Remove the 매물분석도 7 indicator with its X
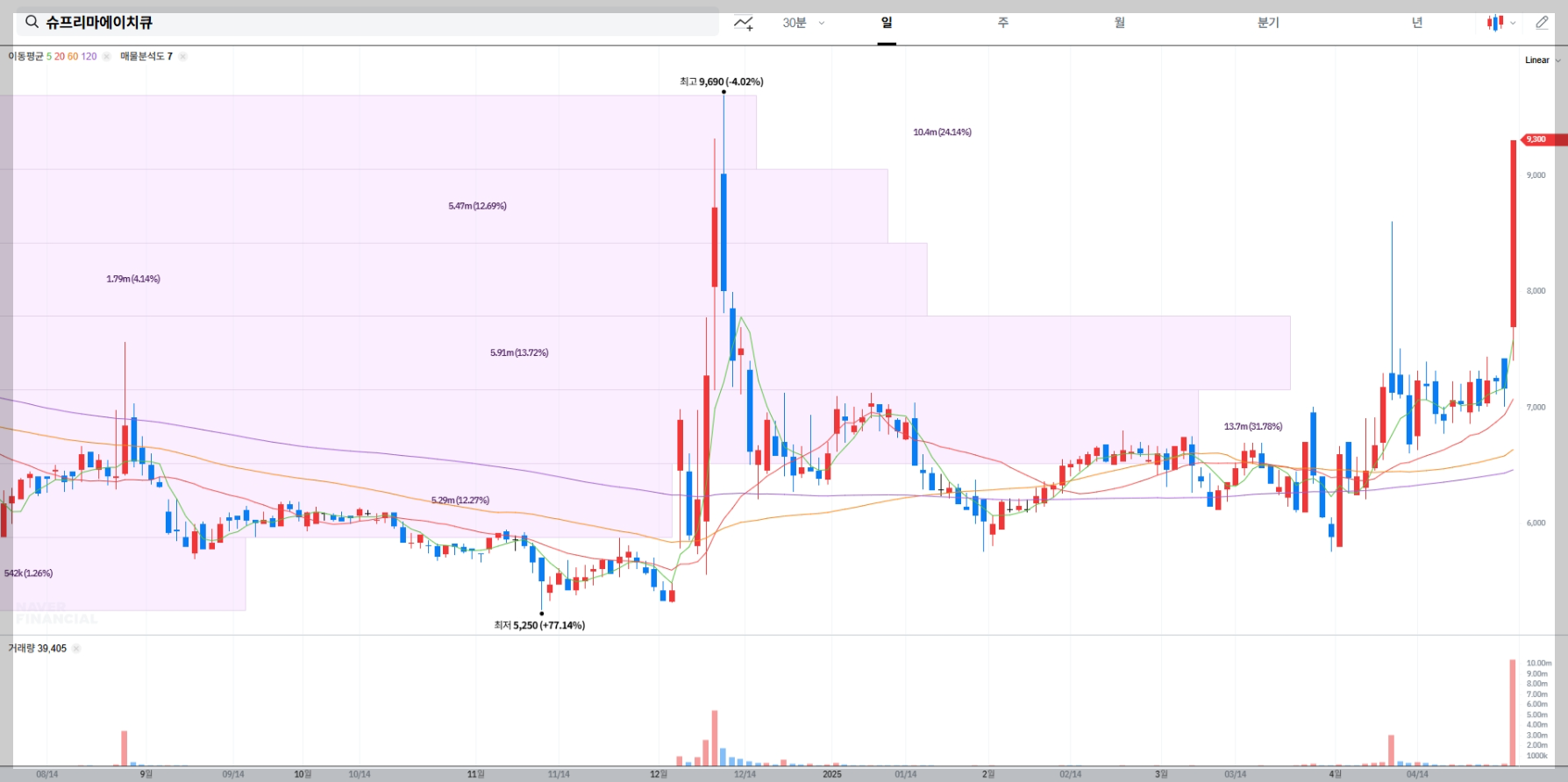 tap(182, 56)
